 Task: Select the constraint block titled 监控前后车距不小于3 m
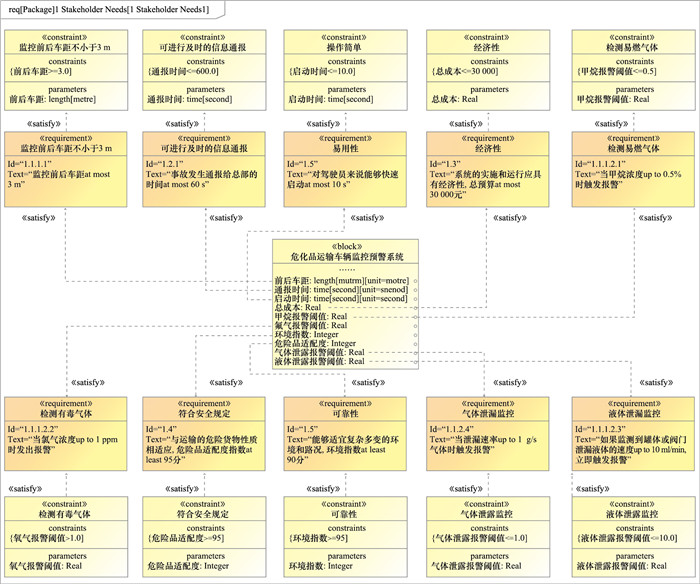click(x=65, y=47)
